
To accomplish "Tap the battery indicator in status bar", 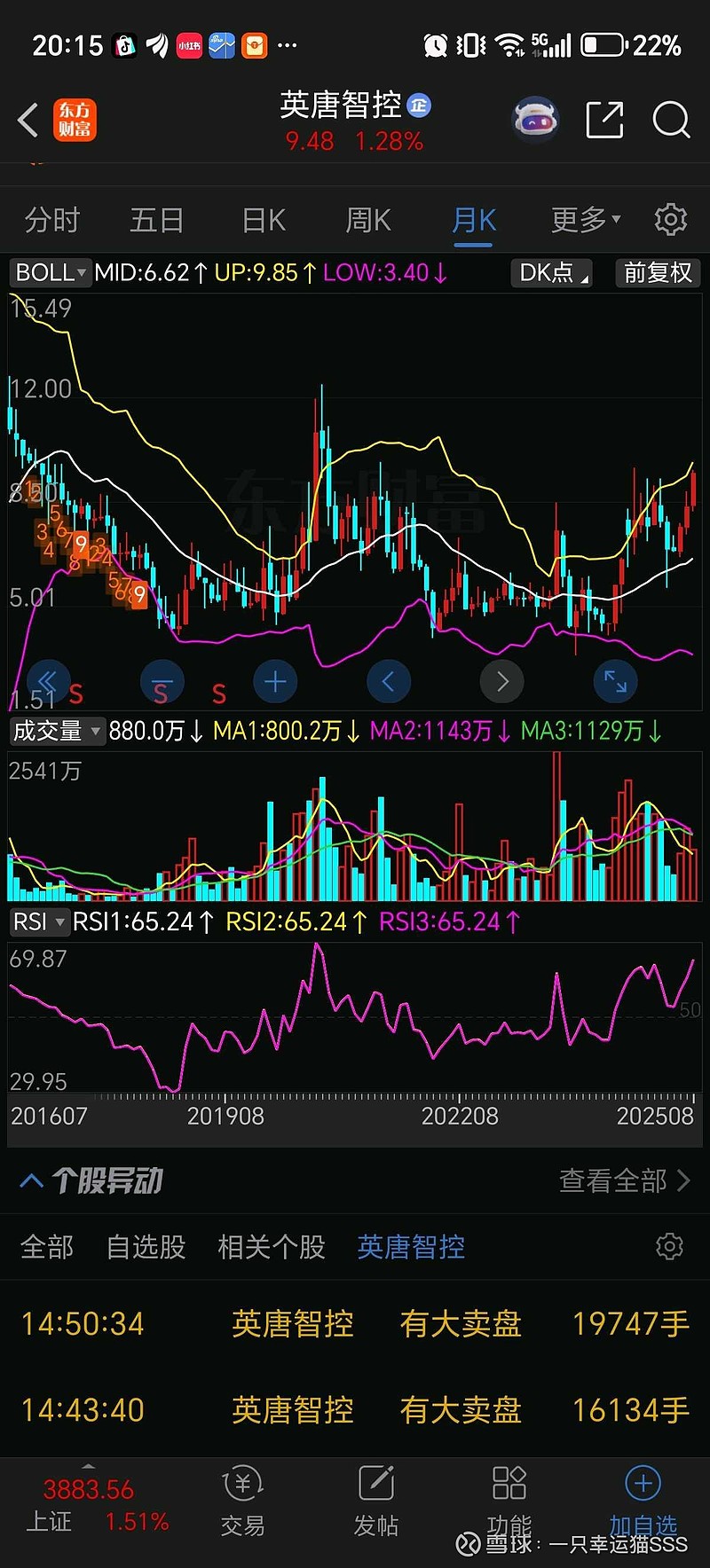I will pos(603,44).
